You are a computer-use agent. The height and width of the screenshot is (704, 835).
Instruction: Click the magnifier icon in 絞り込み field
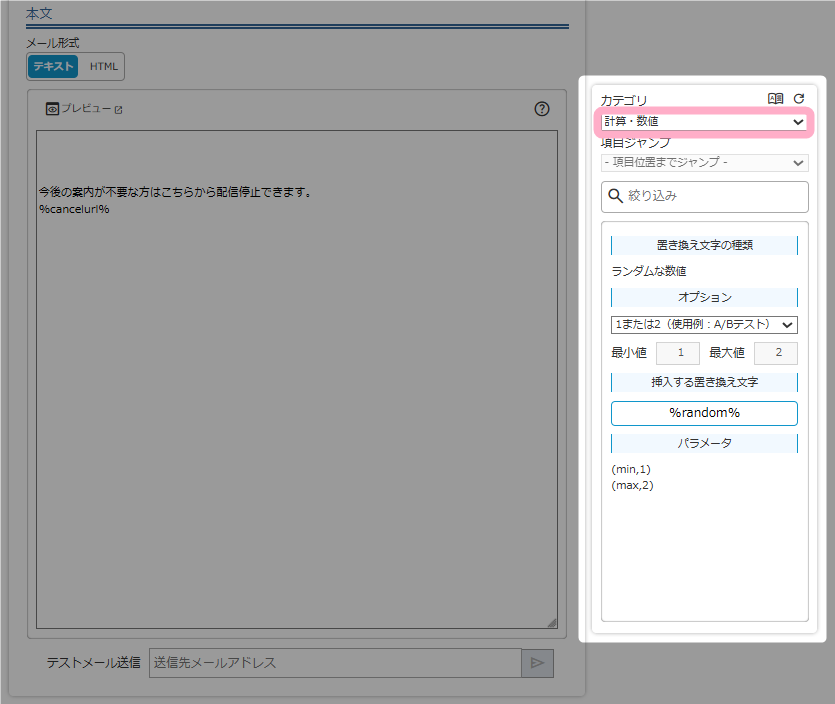coord(615,196)
